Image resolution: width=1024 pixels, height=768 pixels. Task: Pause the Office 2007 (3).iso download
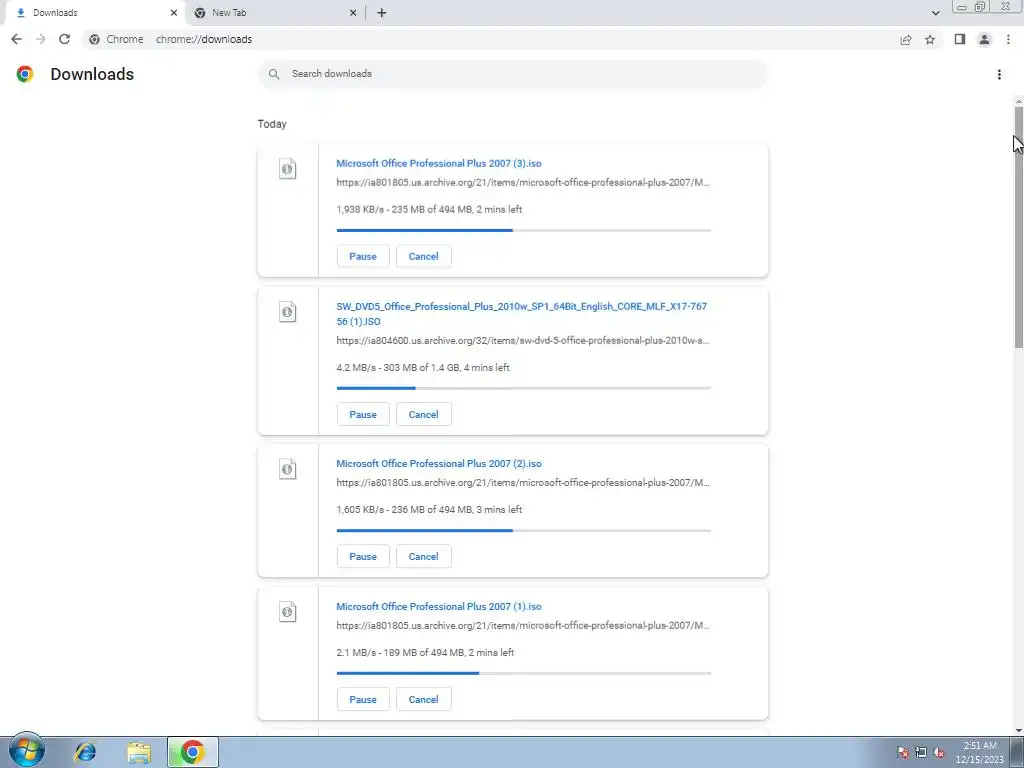363,256
